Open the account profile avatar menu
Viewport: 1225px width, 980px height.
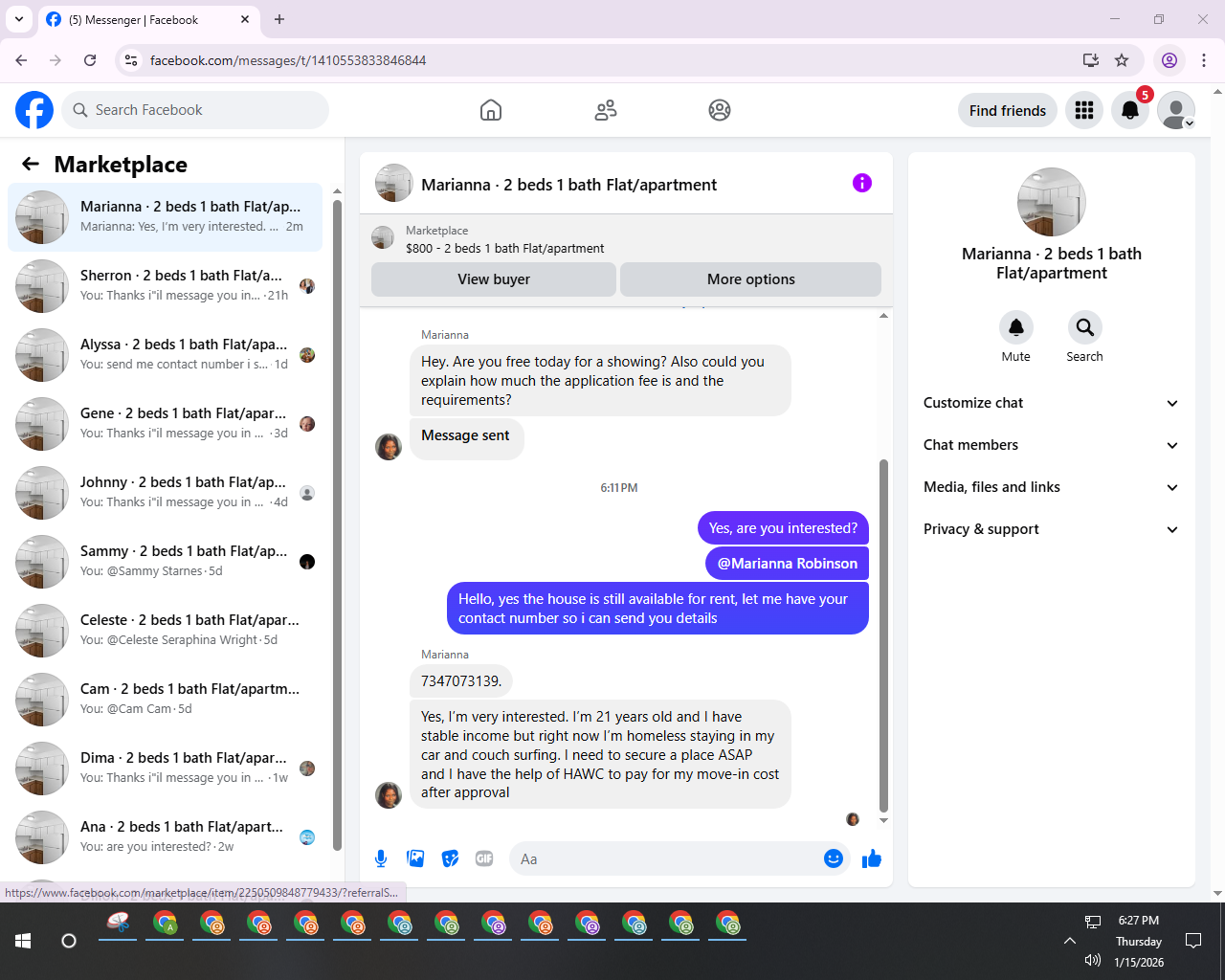[x=1176, y=110]
